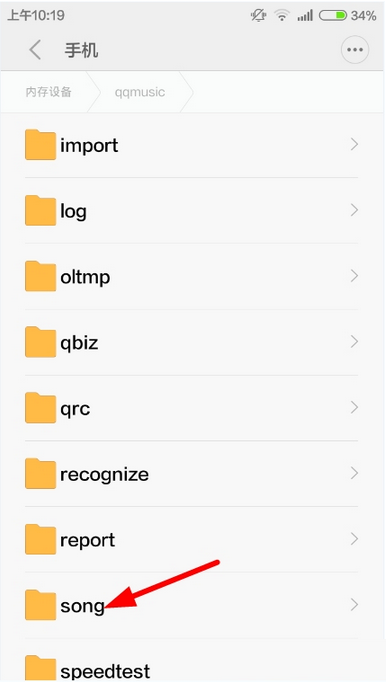
Task: Open the speedtest folder
Action: tap(192, 669)
